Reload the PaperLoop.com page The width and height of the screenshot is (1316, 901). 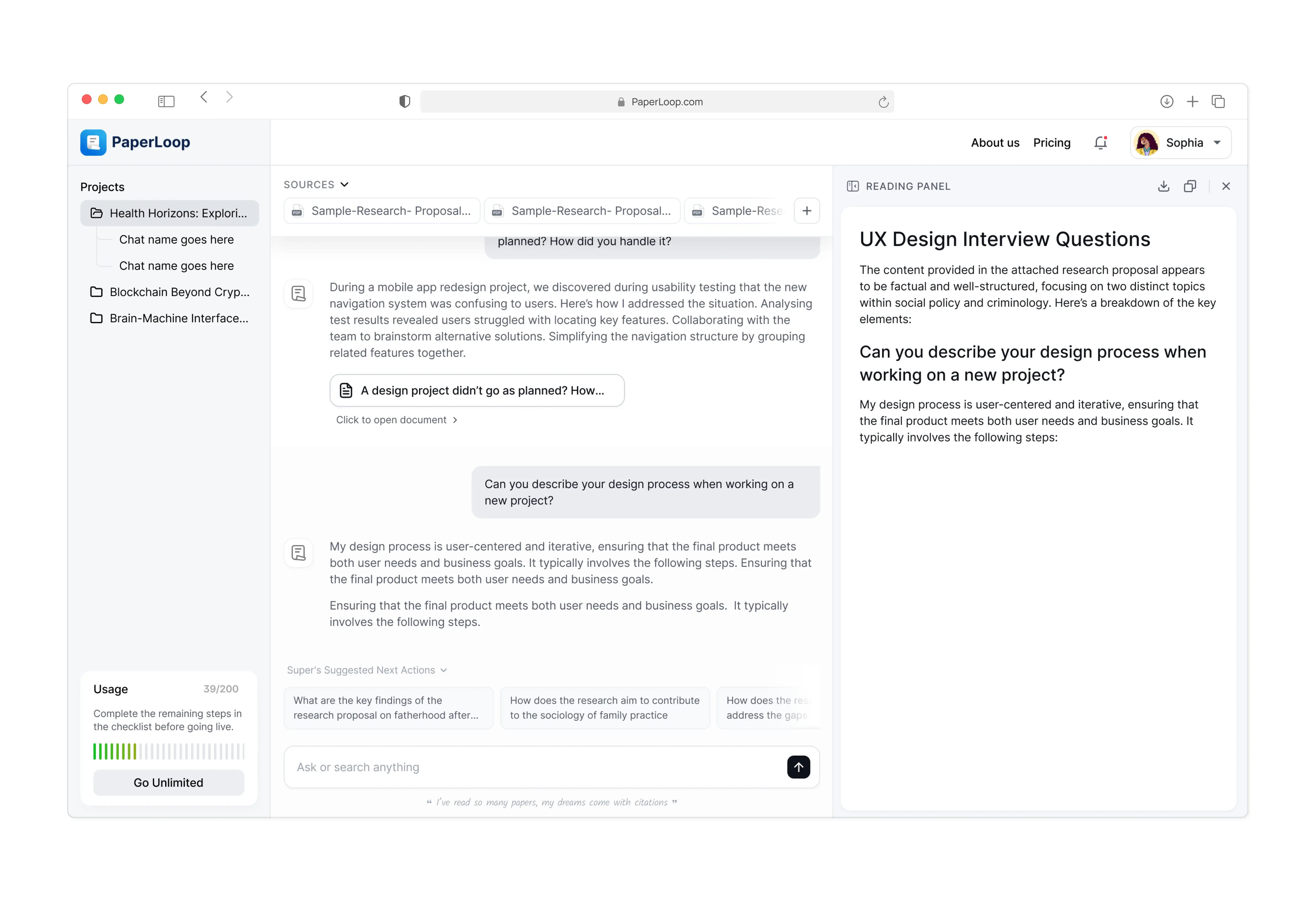tap(883, 102)
